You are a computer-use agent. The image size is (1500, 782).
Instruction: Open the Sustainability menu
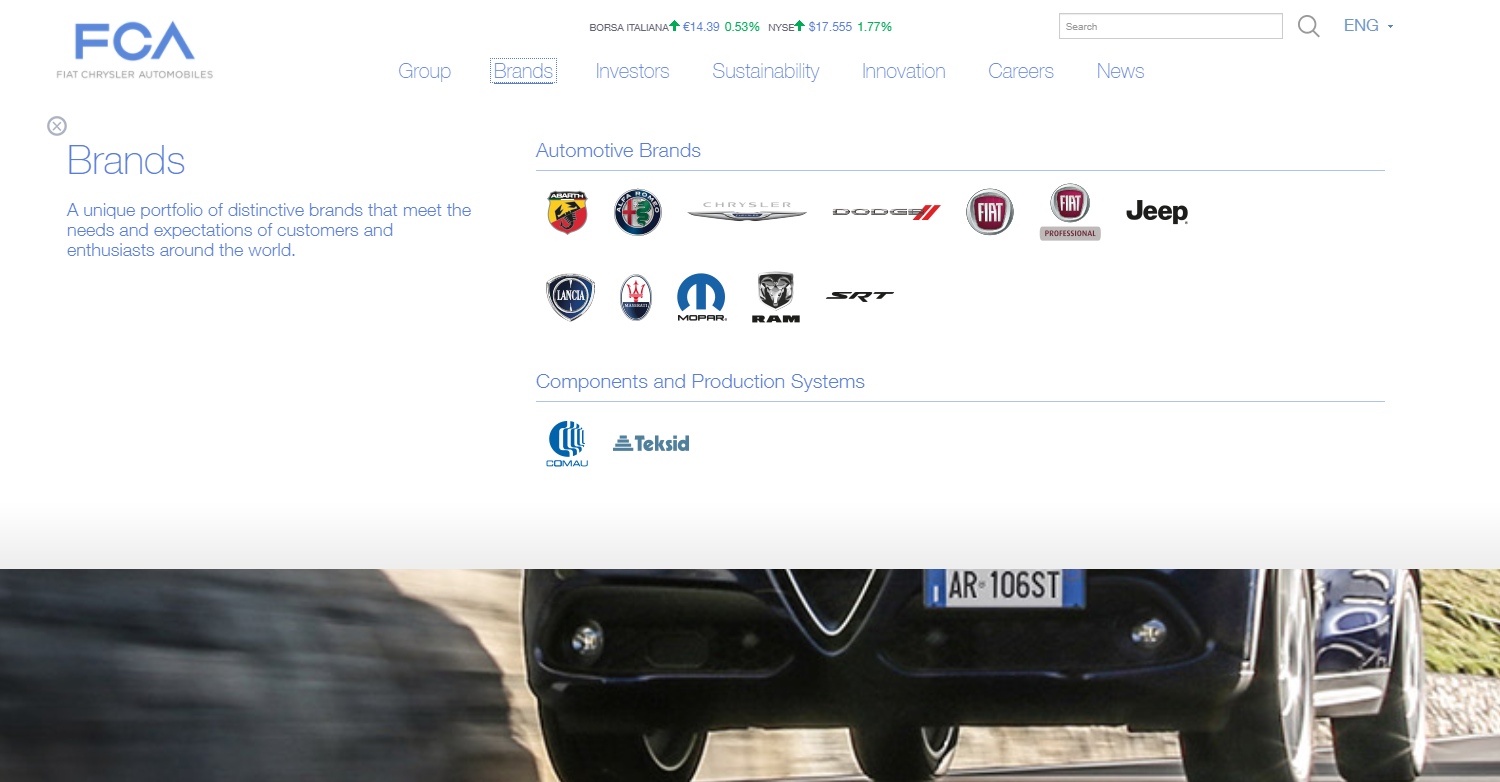tap(765, 71)
